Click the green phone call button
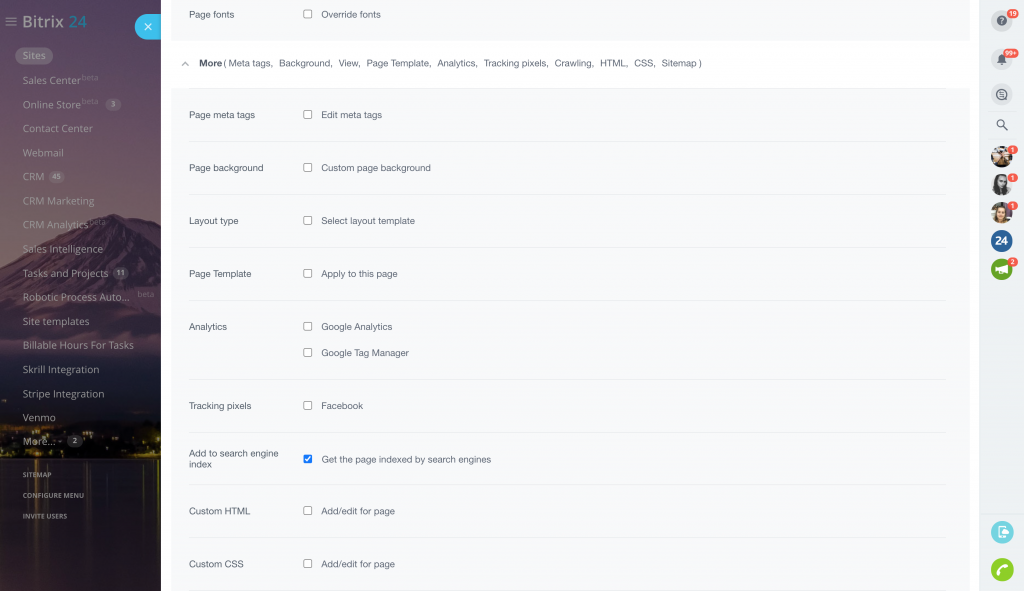Screen dimensions: 1024x591 (1001, 569)
